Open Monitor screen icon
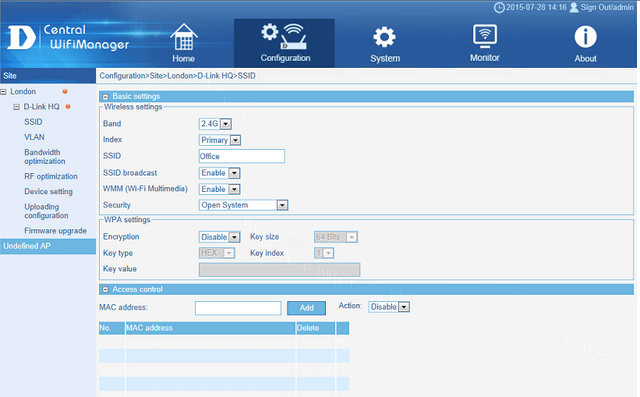Viewport: 640px width, 397px height. click(484, 36)
